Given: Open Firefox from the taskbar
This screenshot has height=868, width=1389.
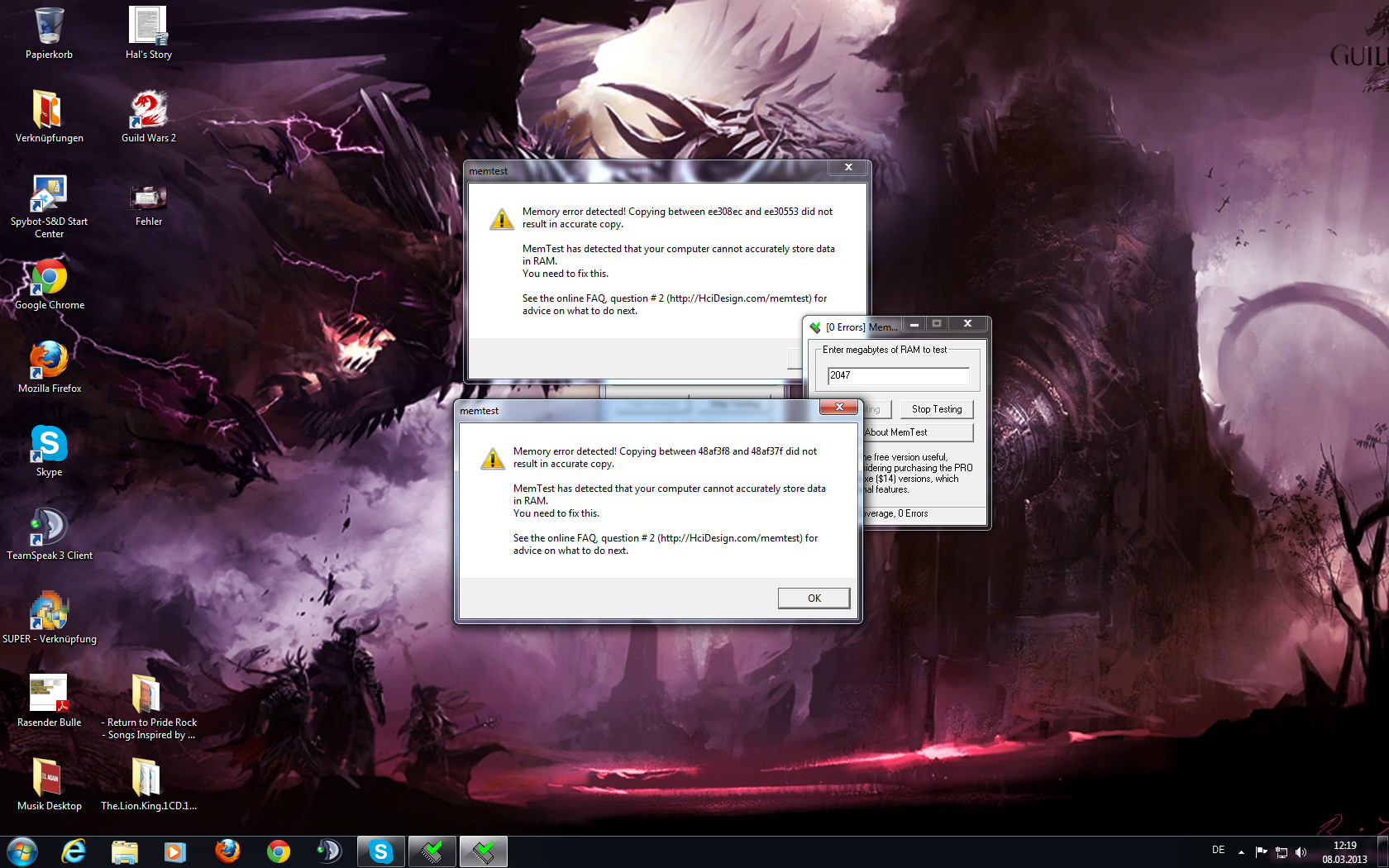Looking at the screenshot, I should (x=227, y=851).
